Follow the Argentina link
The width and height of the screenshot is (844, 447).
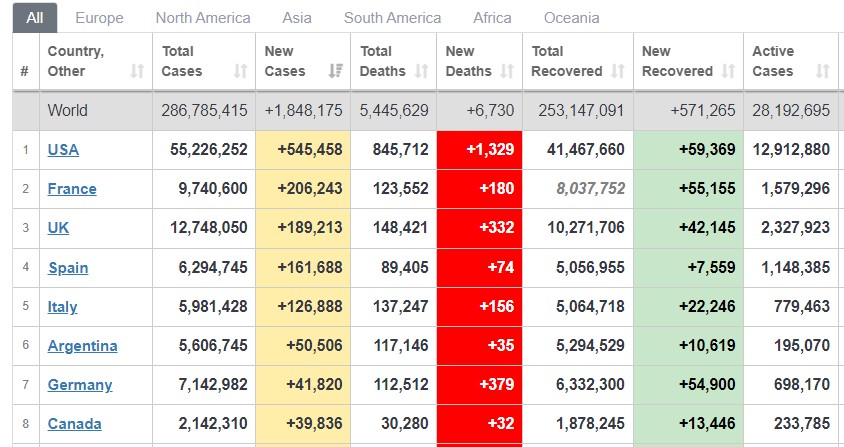(x=82, y=346)
